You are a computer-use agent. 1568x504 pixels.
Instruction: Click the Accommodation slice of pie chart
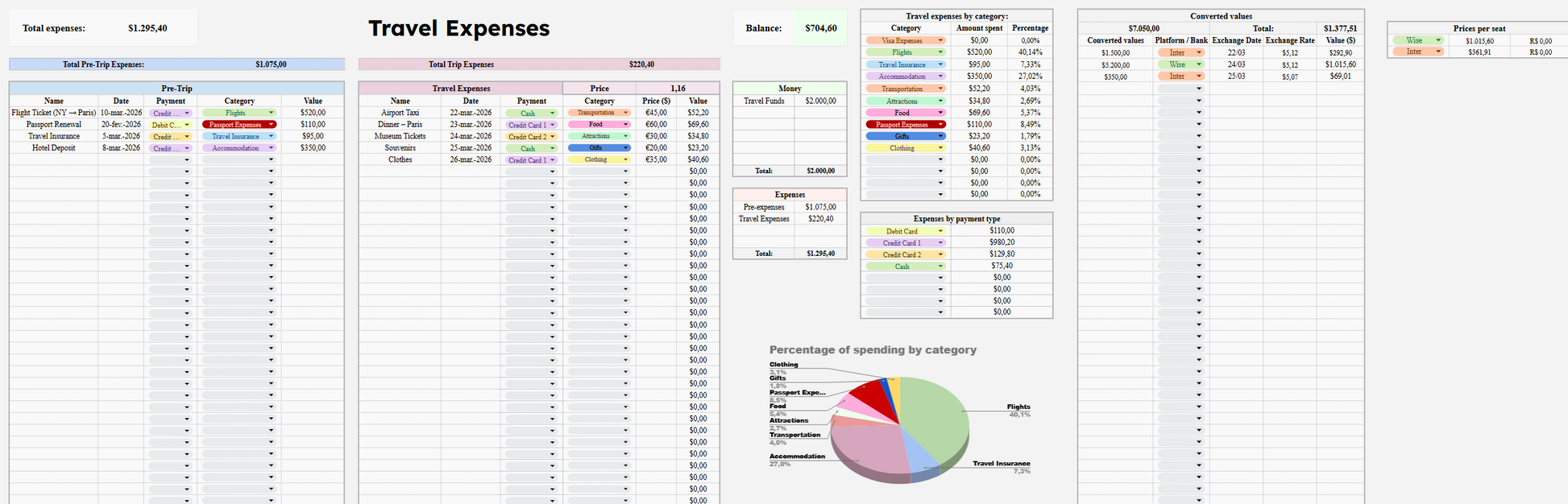point(866,447)
